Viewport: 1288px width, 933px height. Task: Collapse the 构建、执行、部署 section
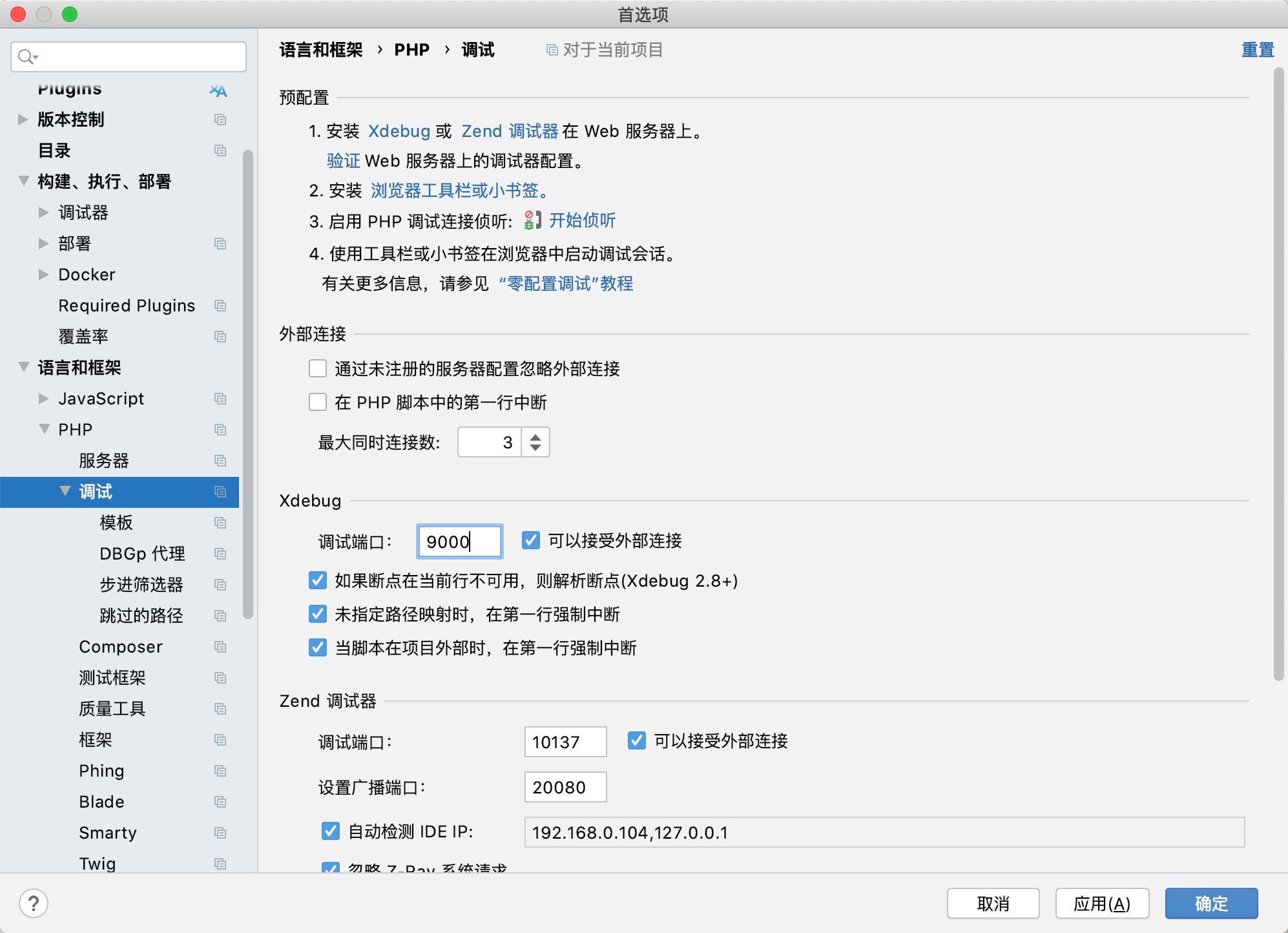tap(24, 182)
